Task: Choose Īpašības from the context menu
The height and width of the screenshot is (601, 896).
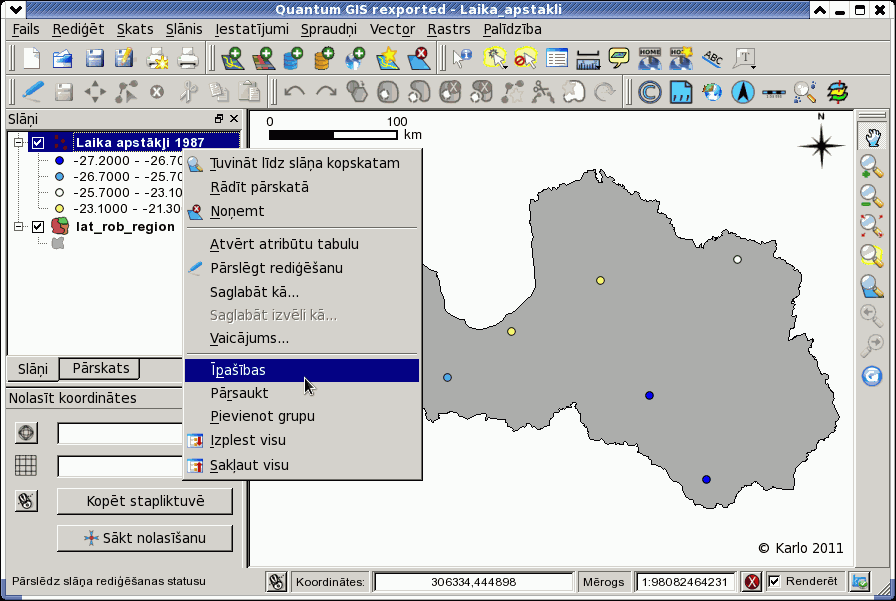Action: click(302, 370)
